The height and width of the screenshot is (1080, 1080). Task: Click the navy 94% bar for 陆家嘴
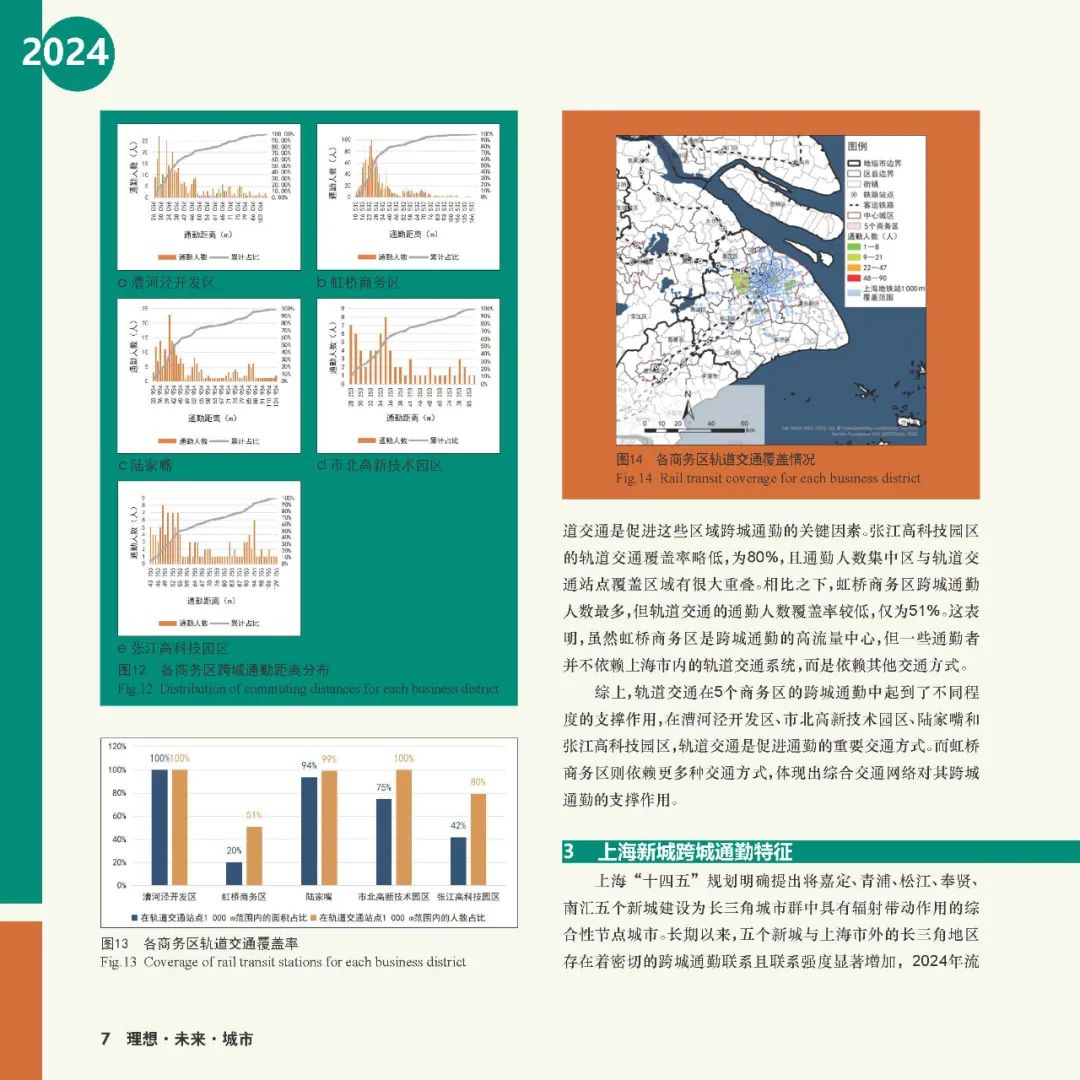tap(309, 831)
